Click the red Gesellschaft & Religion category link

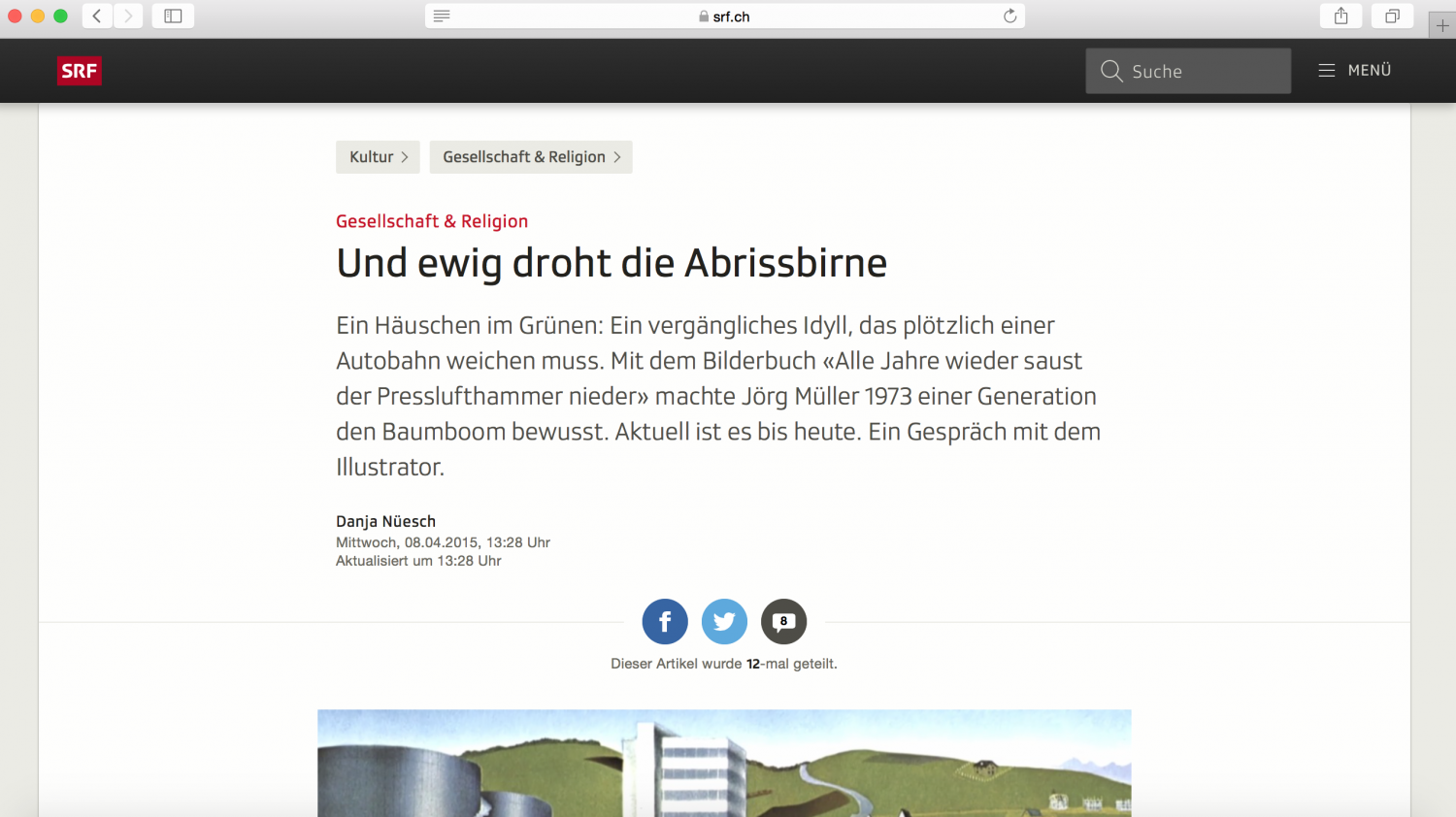432,221
